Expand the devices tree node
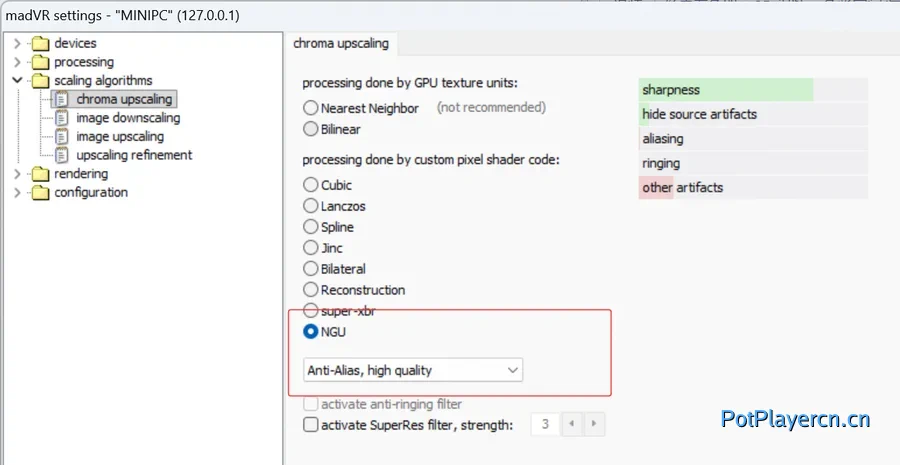 coord(17,43)
